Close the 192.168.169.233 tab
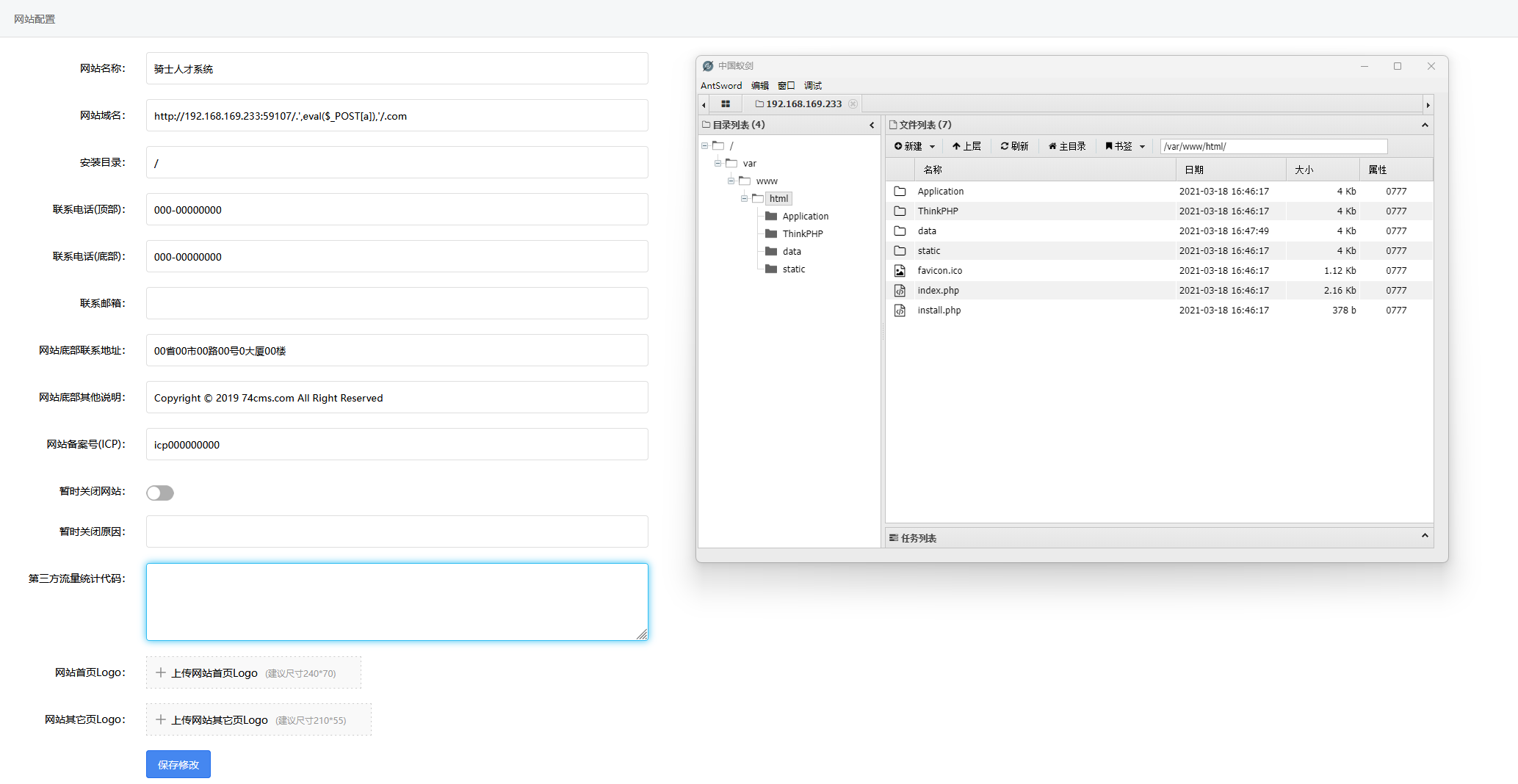 click(x=853, y=104)
